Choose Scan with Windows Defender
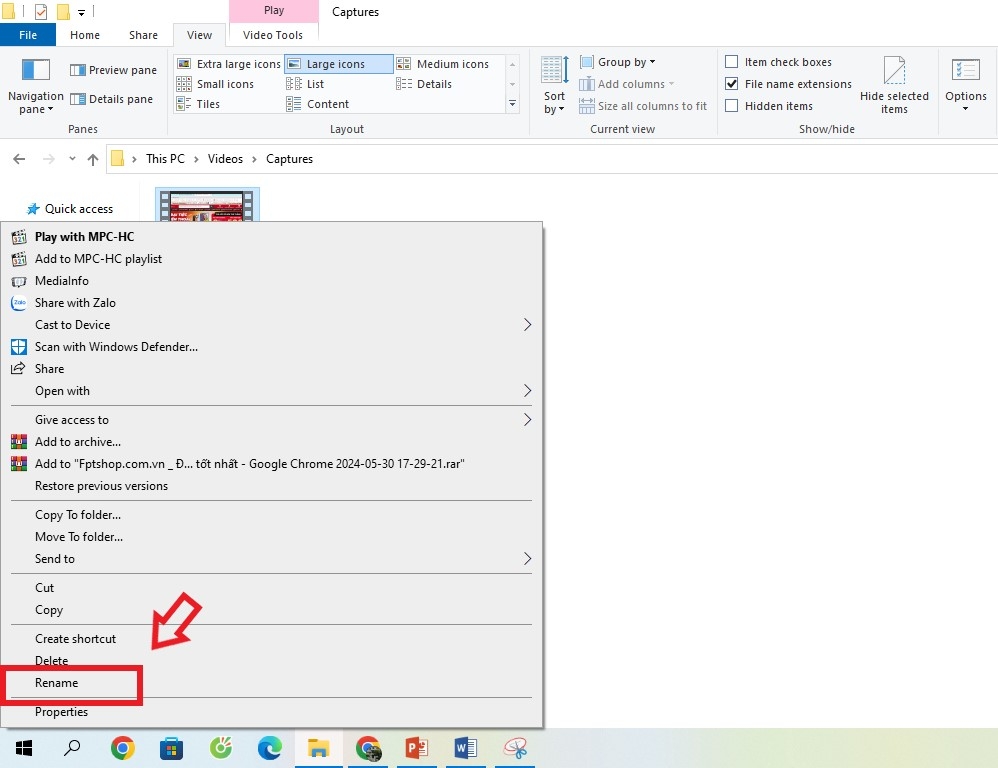The height and width of the screenshot is (768, 998). (x=271, y=347)
